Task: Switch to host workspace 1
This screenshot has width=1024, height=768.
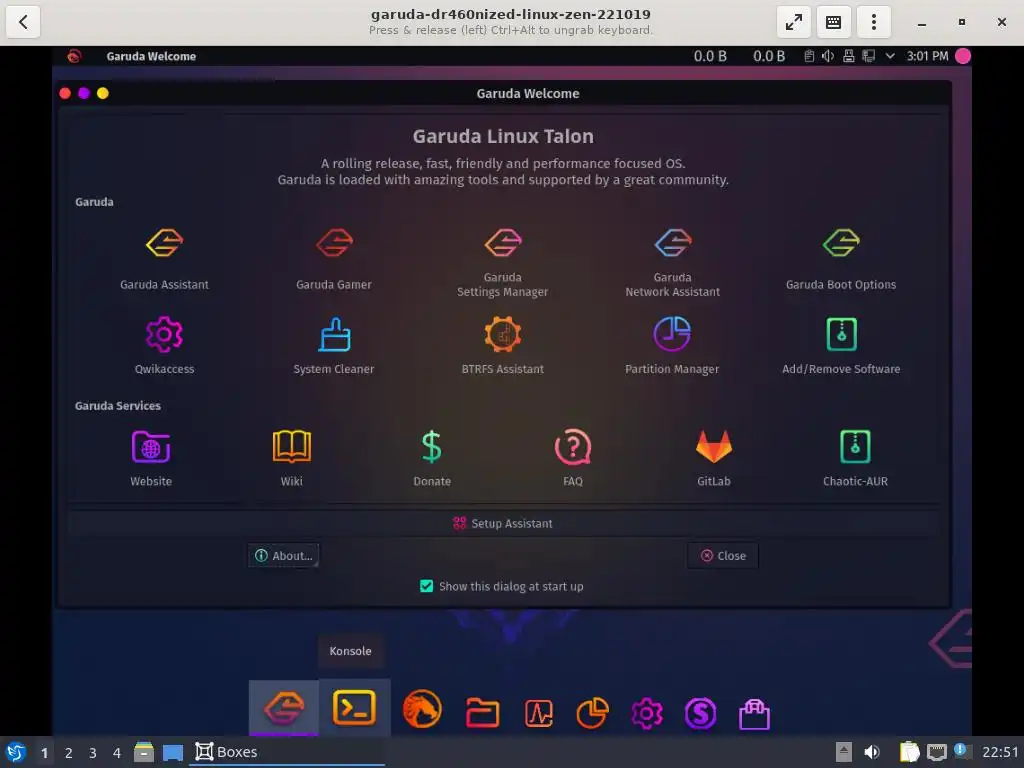Action: click(x=44, y=753)
